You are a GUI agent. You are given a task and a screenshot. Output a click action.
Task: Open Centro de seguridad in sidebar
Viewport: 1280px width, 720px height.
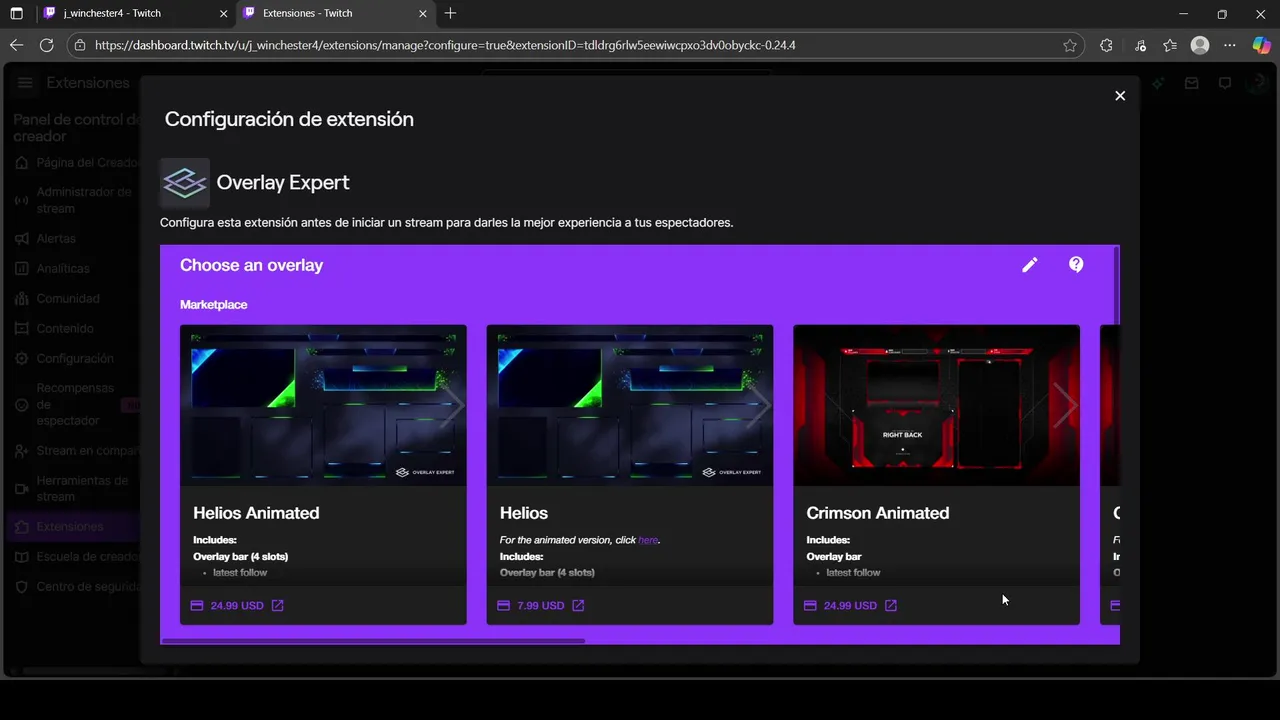[76, 587]
